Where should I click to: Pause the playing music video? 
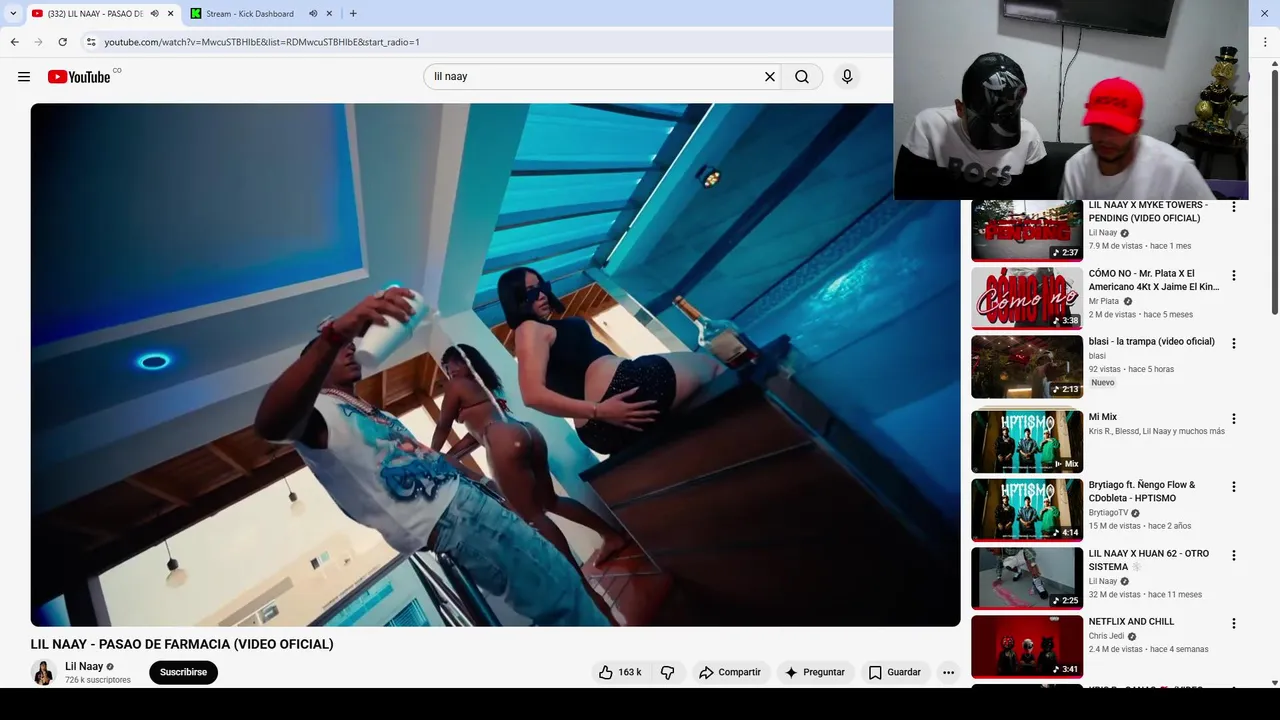[495, 365]
